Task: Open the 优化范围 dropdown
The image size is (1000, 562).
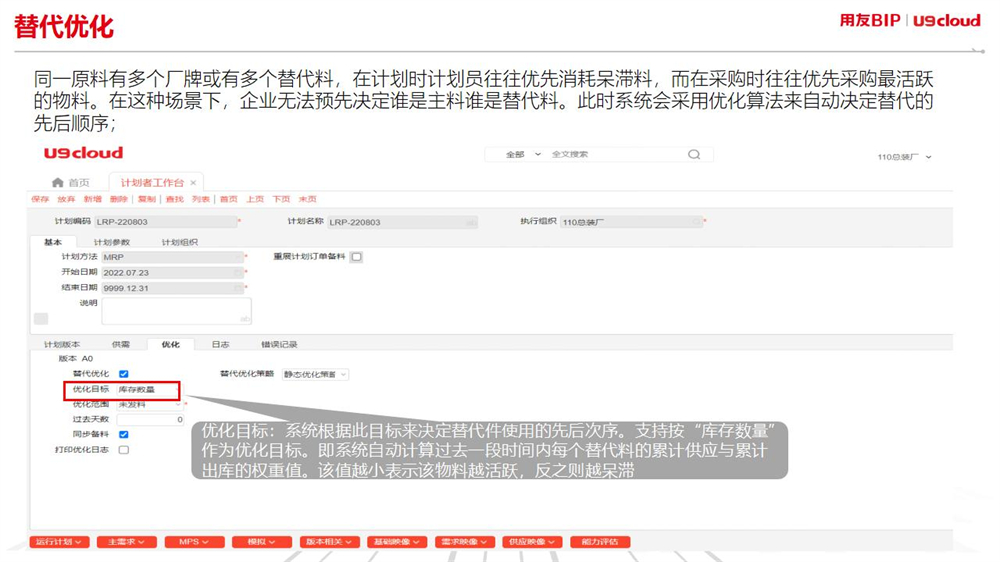Action: 150,404
